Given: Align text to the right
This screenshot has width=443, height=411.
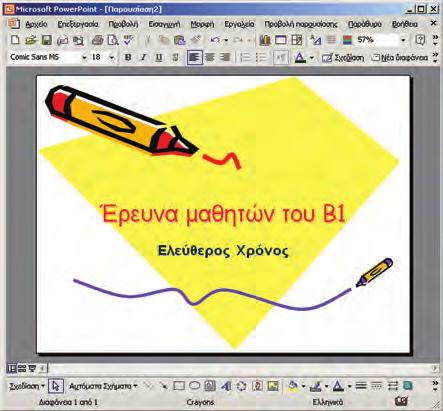Looking at the screenshot, I should [x=226, y=58].
